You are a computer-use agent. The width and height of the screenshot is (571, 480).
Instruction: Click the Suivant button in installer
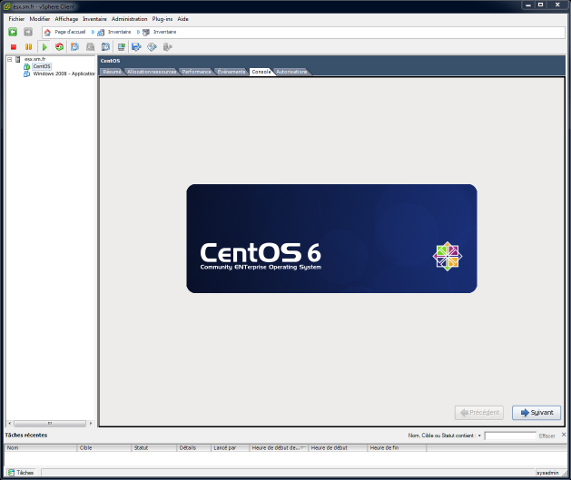[x=536, y=413]
